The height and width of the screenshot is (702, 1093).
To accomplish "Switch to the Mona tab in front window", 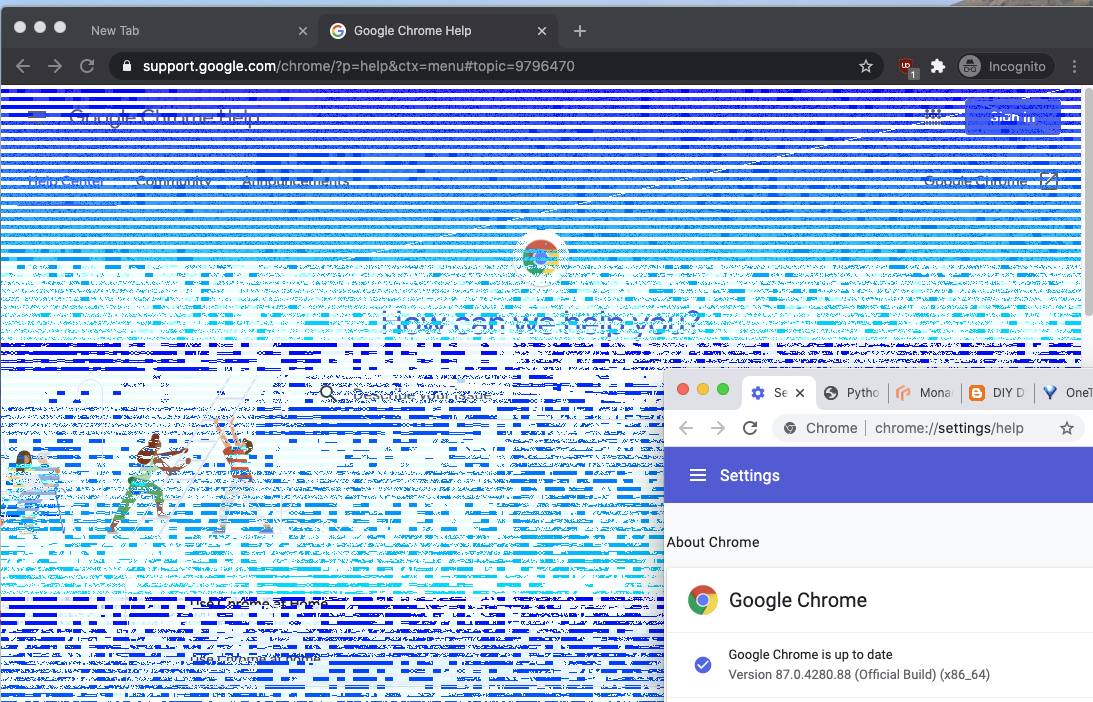I will [924, 392].
